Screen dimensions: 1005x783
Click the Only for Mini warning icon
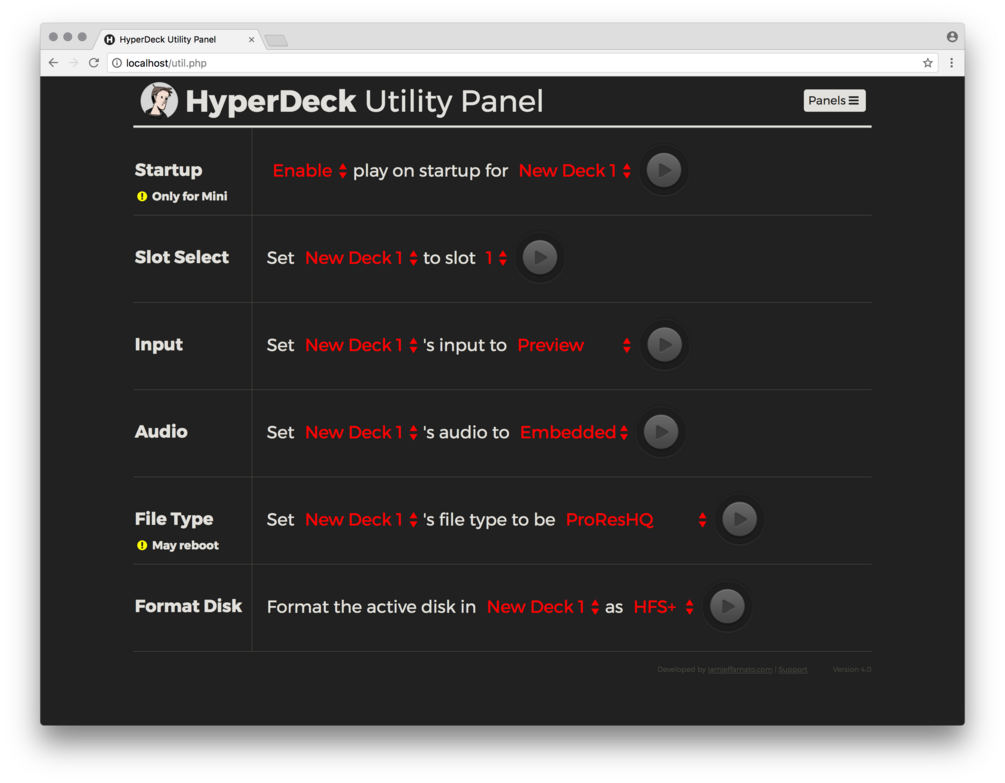[x=142, y=196]
